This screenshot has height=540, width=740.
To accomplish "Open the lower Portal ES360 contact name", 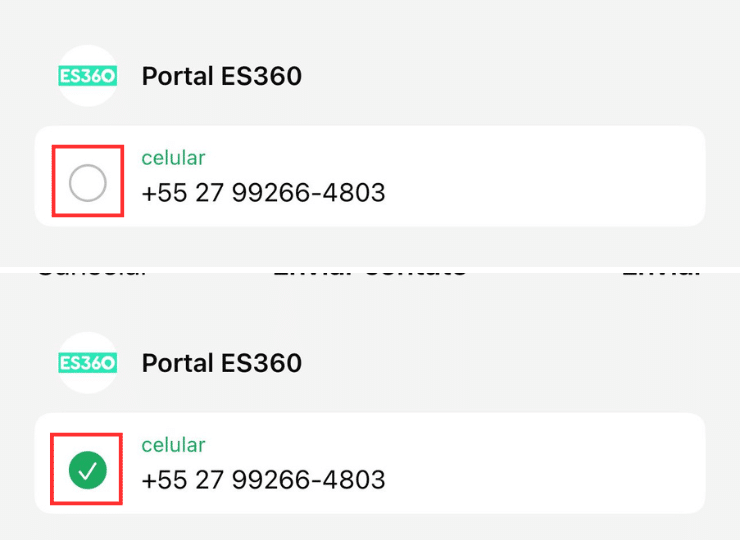I will [x=221, y=363].
